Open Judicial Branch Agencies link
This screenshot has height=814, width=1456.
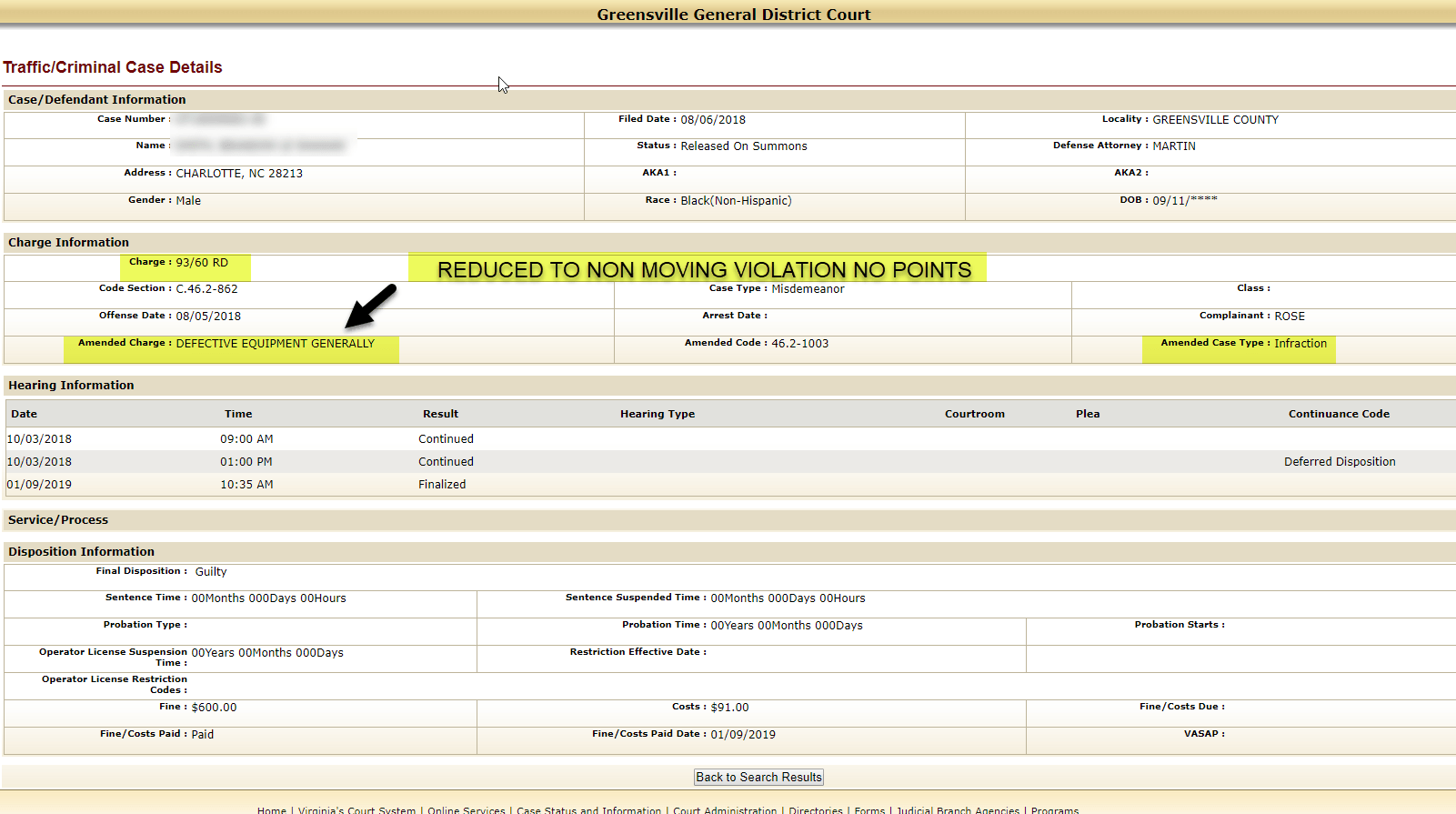click(x=958, y=809)
